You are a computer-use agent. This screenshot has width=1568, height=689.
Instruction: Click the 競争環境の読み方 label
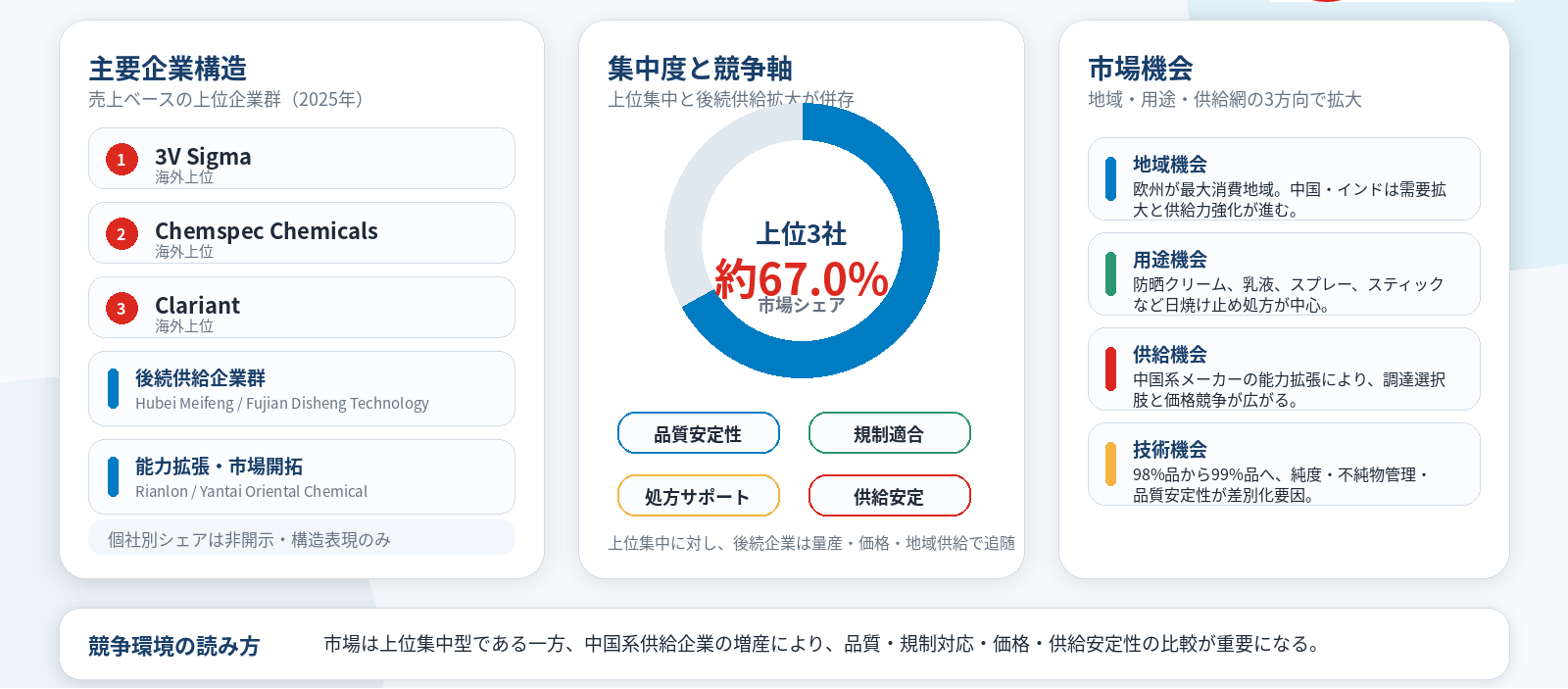click(x=174, y=646)
